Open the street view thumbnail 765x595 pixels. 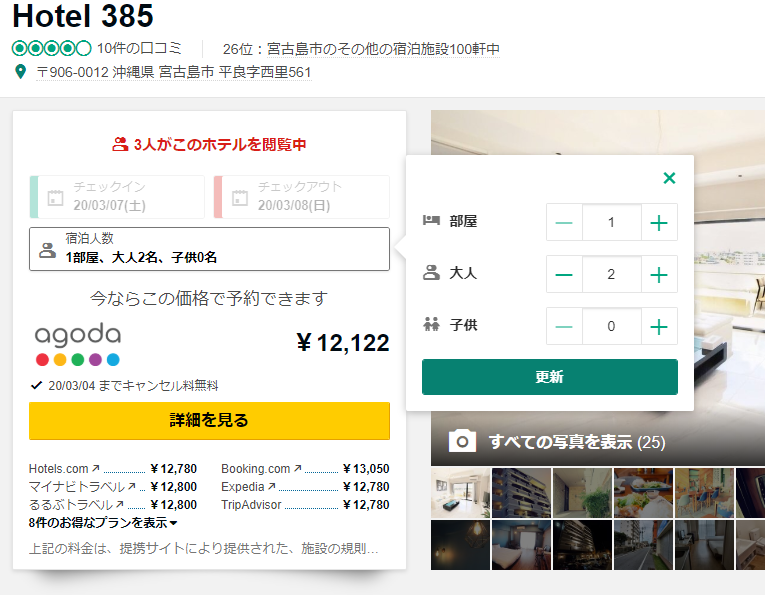point(643,545)
